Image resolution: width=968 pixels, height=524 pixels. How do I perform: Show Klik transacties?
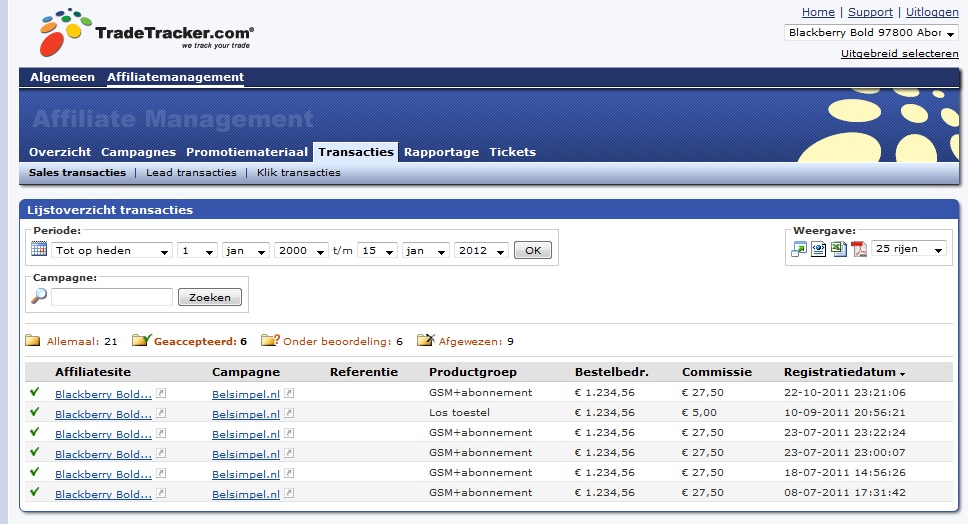[299, 173]
